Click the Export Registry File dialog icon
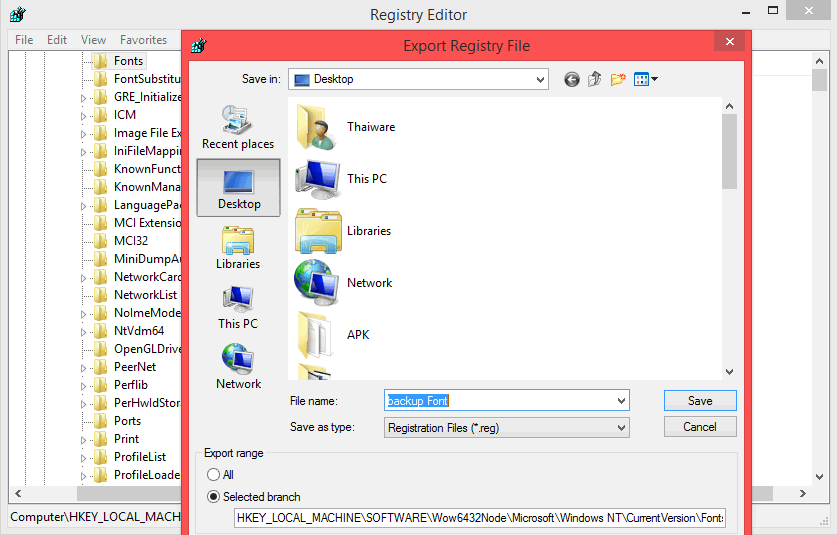 (199, 45)
